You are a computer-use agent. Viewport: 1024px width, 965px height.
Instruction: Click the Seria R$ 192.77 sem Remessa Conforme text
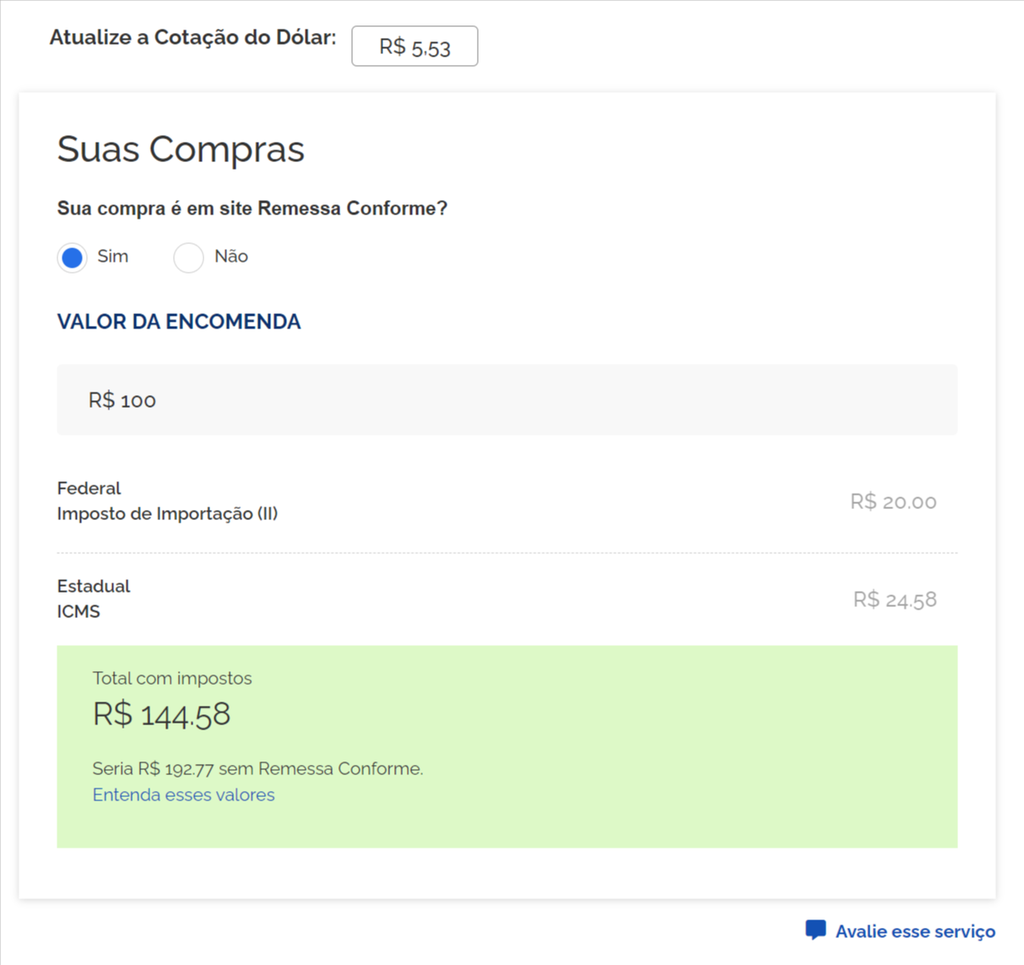(x=258, y=768)
